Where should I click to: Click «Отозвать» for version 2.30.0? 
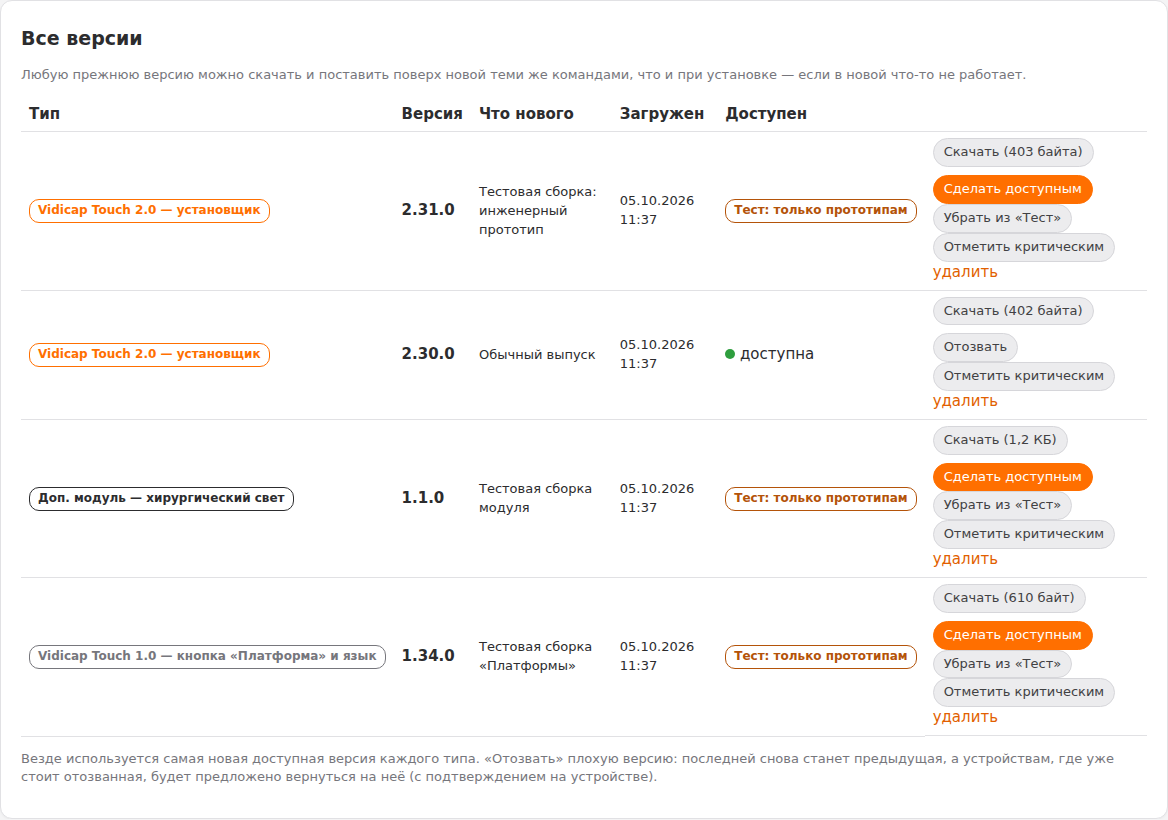point(975,347)
